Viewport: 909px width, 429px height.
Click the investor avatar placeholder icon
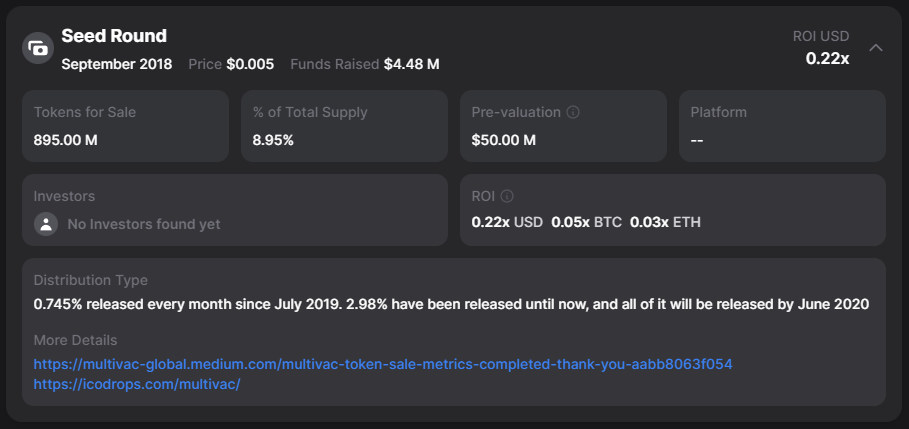(x=46, y=224)
